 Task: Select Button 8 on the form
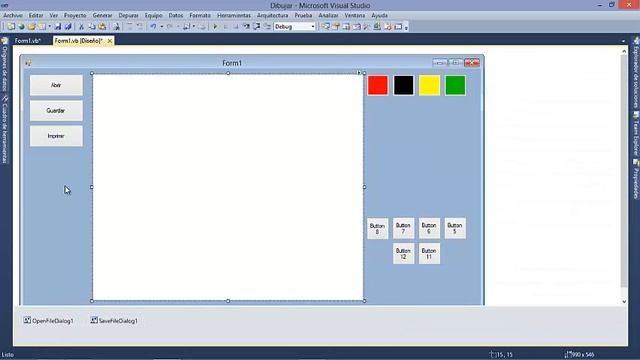pos(378,229)
